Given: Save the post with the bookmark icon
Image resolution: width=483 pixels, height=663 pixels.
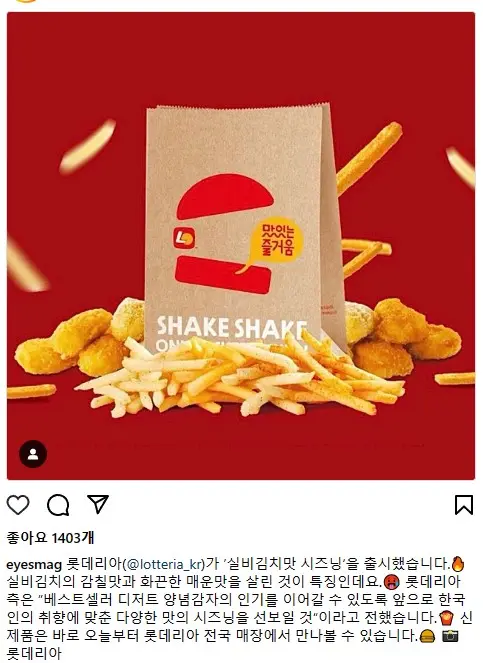Looking at the screenshot, I should [464, 504].
